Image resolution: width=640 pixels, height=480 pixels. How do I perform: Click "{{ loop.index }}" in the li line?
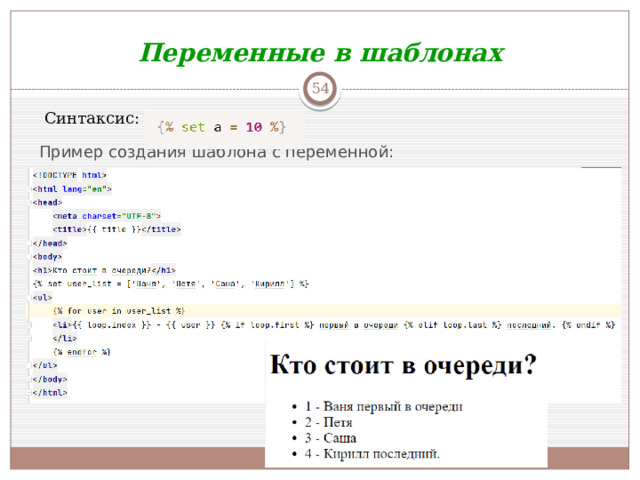pos(112,325)
